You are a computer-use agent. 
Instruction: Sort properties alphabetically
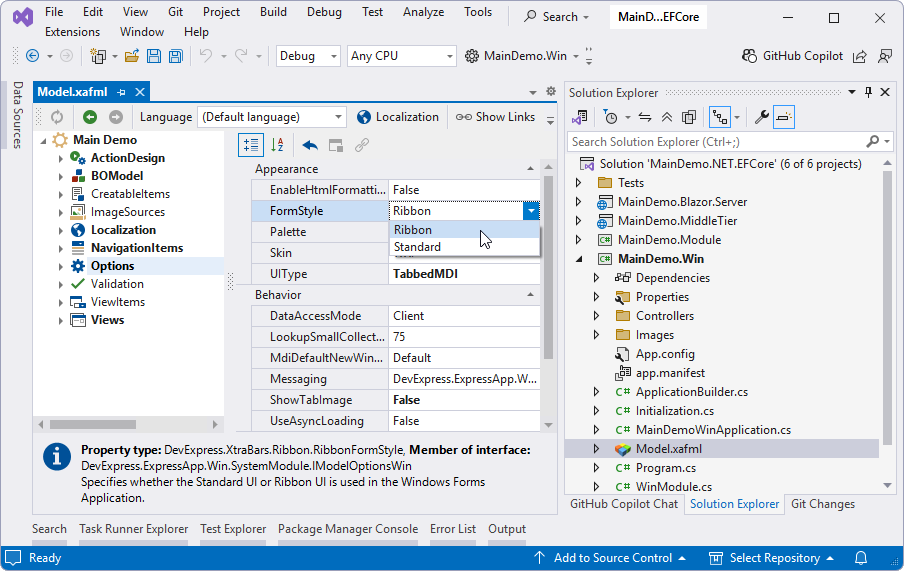277,145
